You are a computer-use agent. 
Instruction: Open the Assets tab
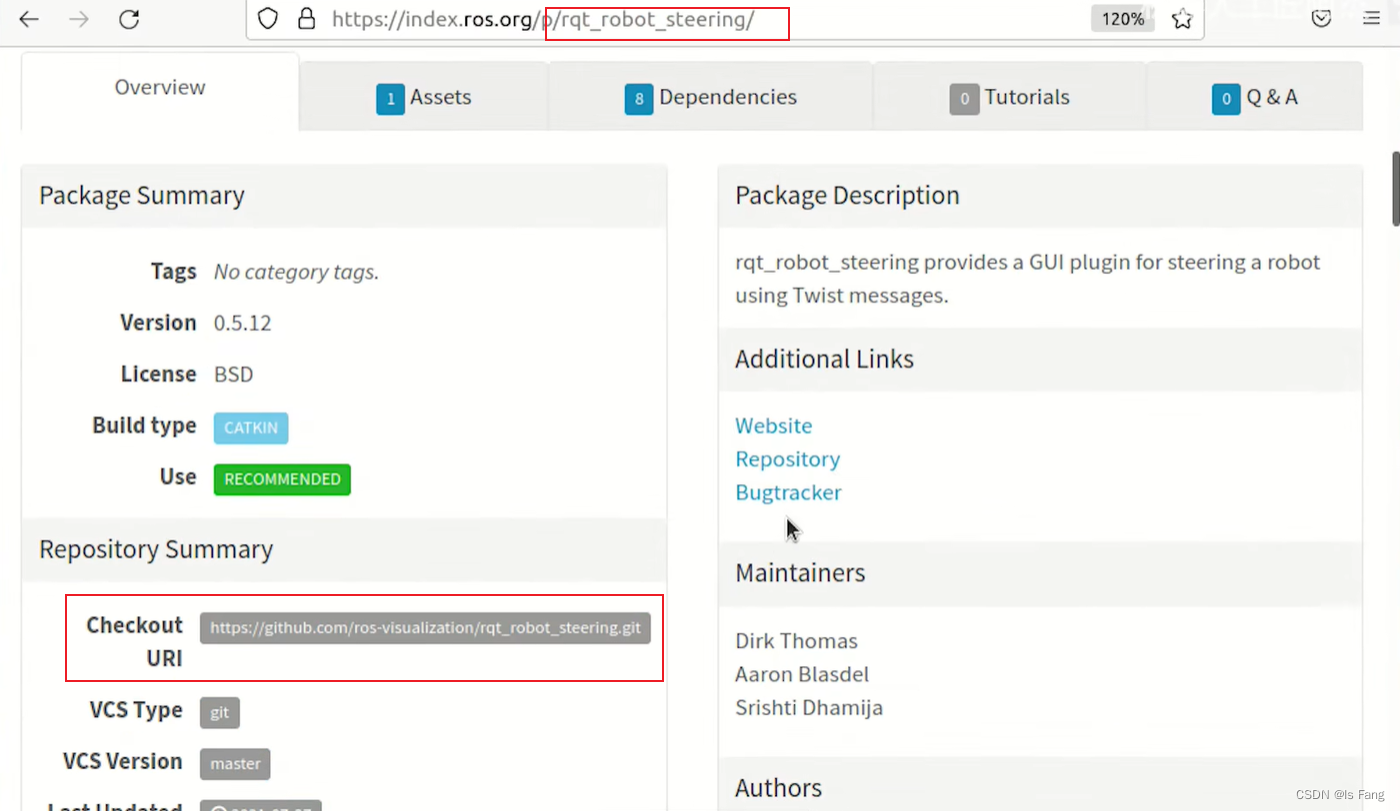pos(424,97)
